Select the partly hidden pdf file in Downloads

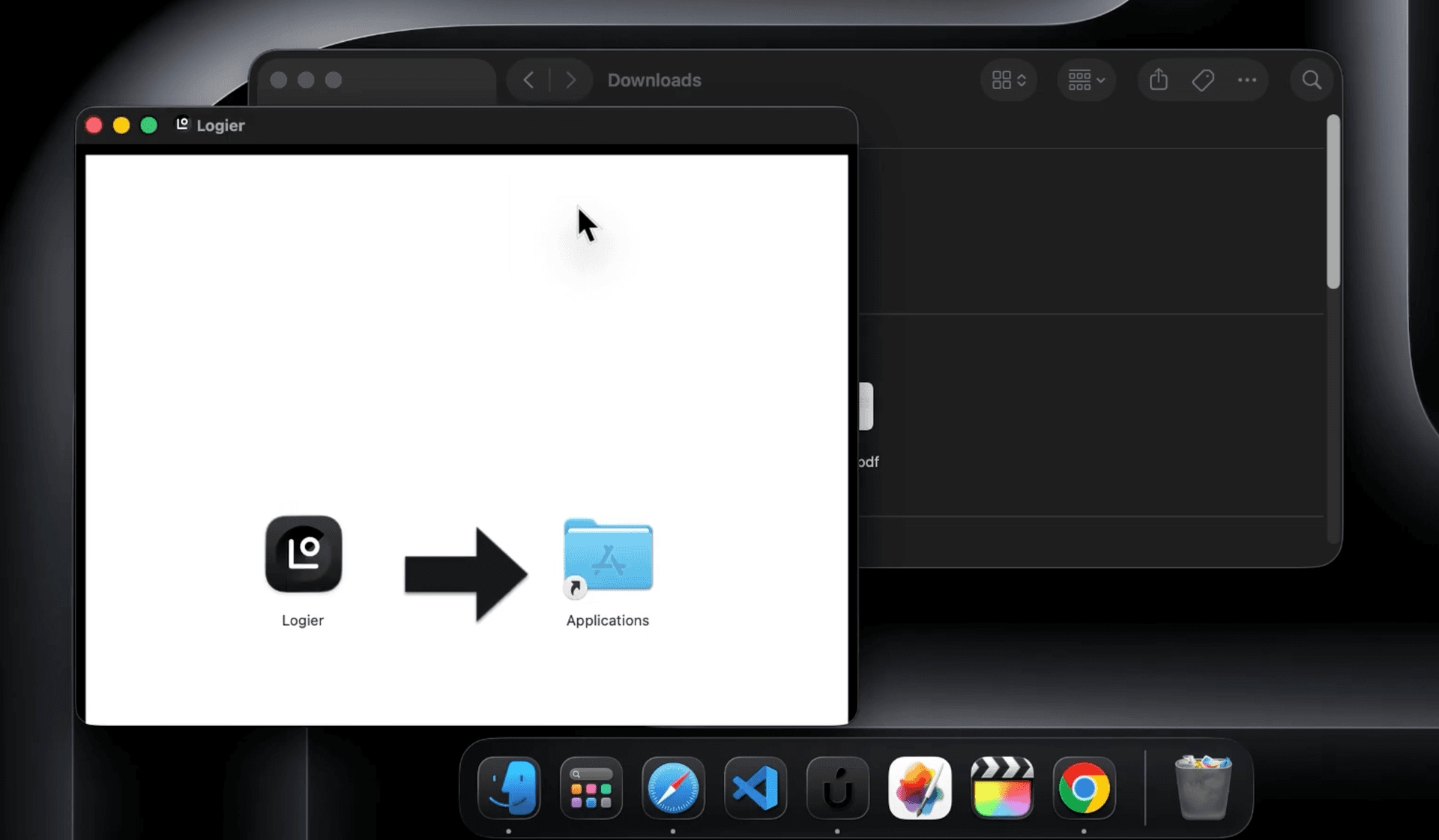866,407
